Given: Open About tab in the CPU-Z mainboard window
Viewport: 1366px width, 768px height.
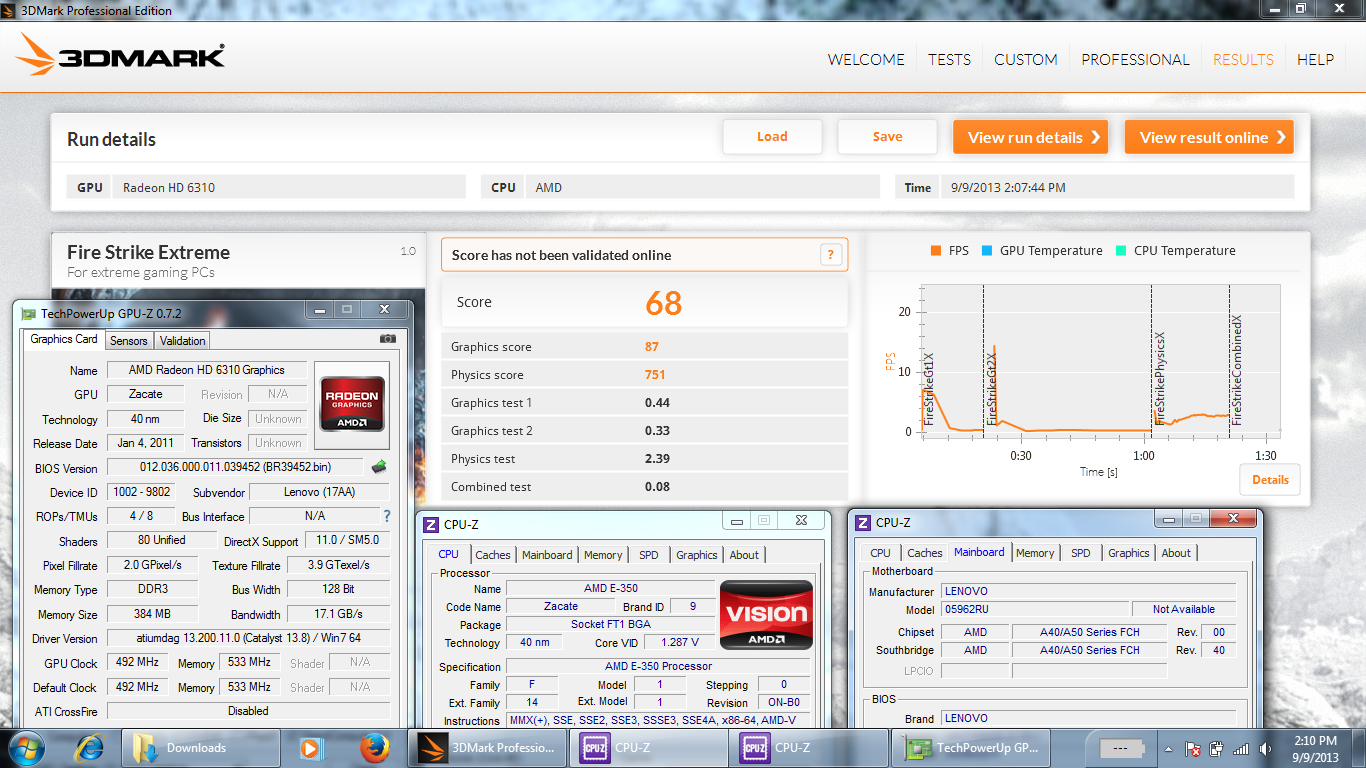Looking at the screenshot, I should pos(1176,552).
